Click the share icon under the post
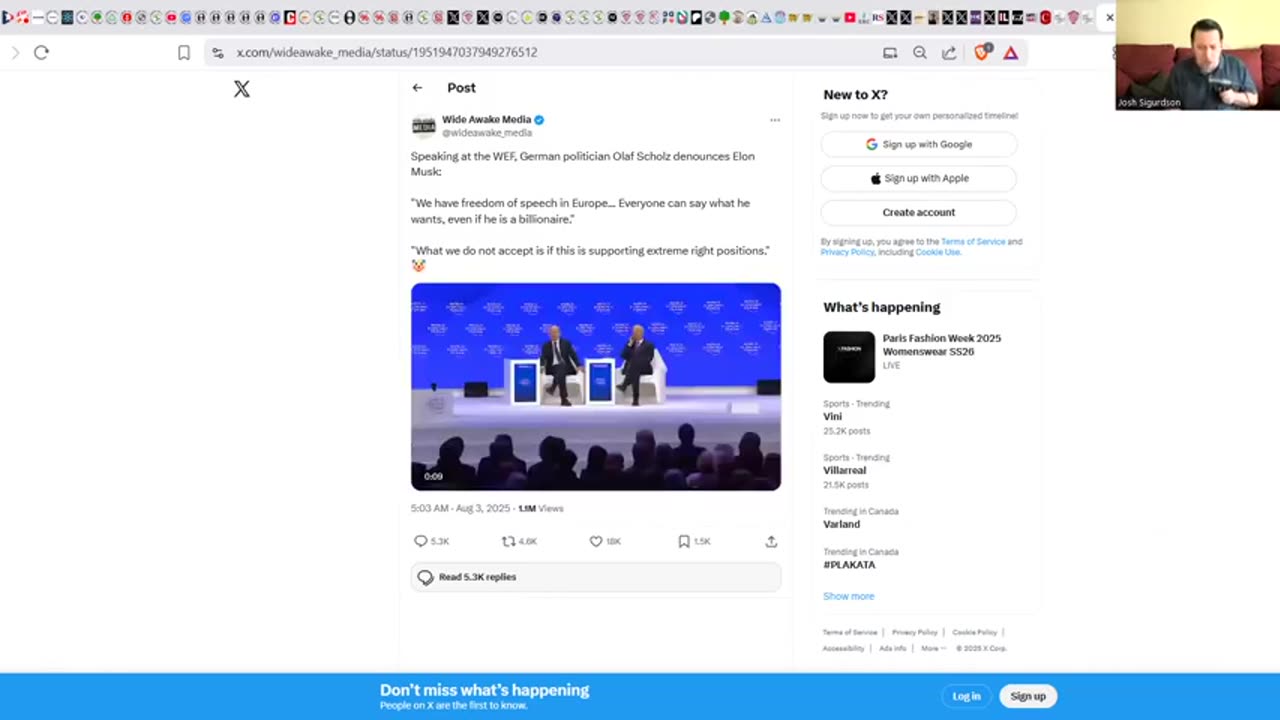The width and height of the screenshot is (1280, 720). tap(771, 541)
